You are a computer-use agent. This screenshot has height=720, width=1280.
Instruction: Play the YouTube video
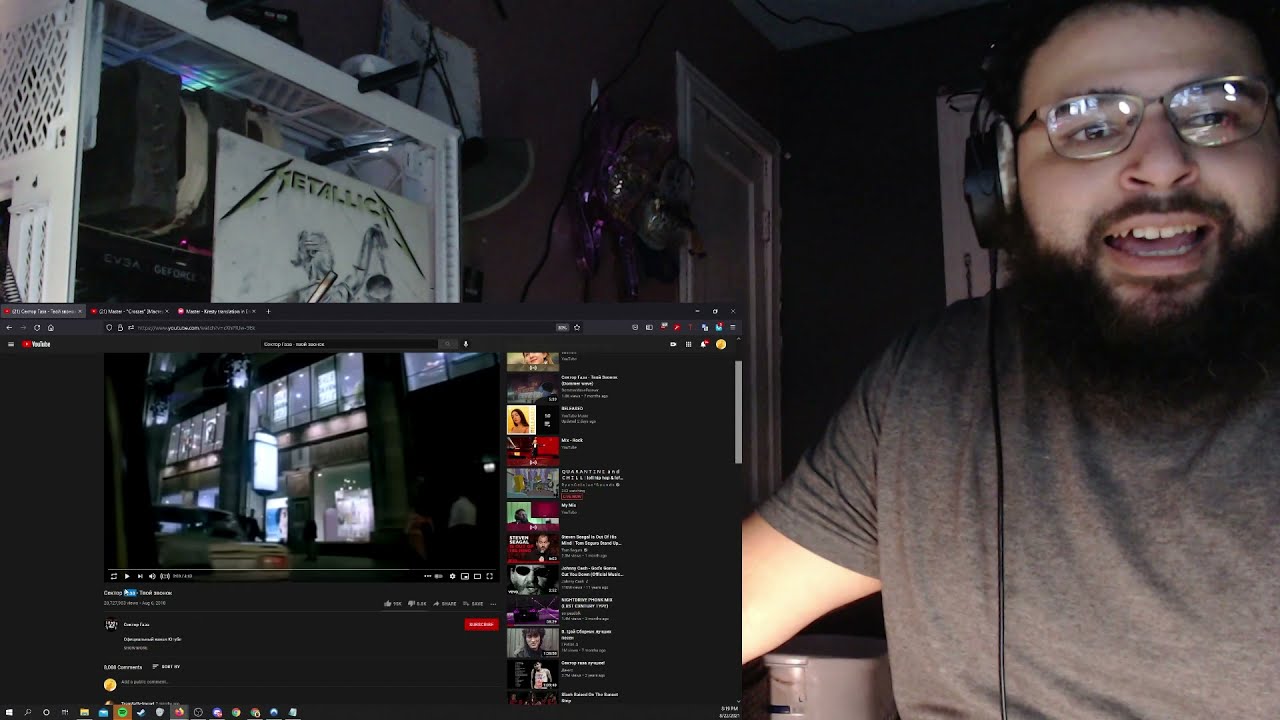[126, 576]
